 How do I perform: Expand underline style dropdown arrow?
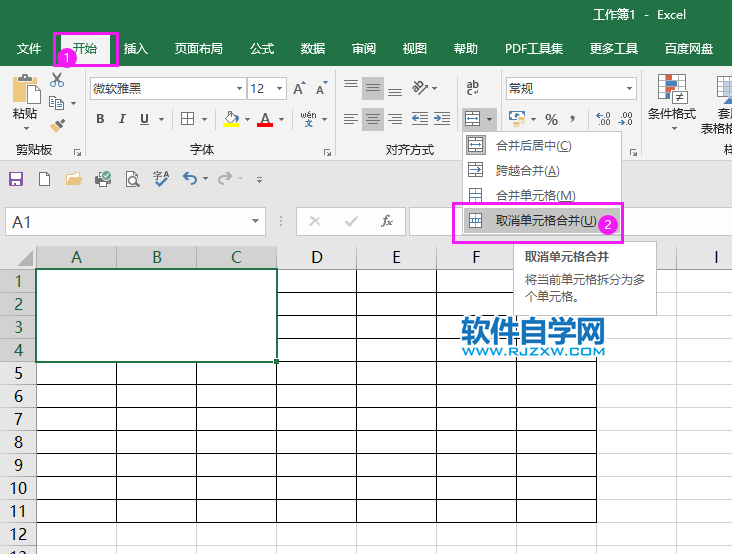point(161,119)
